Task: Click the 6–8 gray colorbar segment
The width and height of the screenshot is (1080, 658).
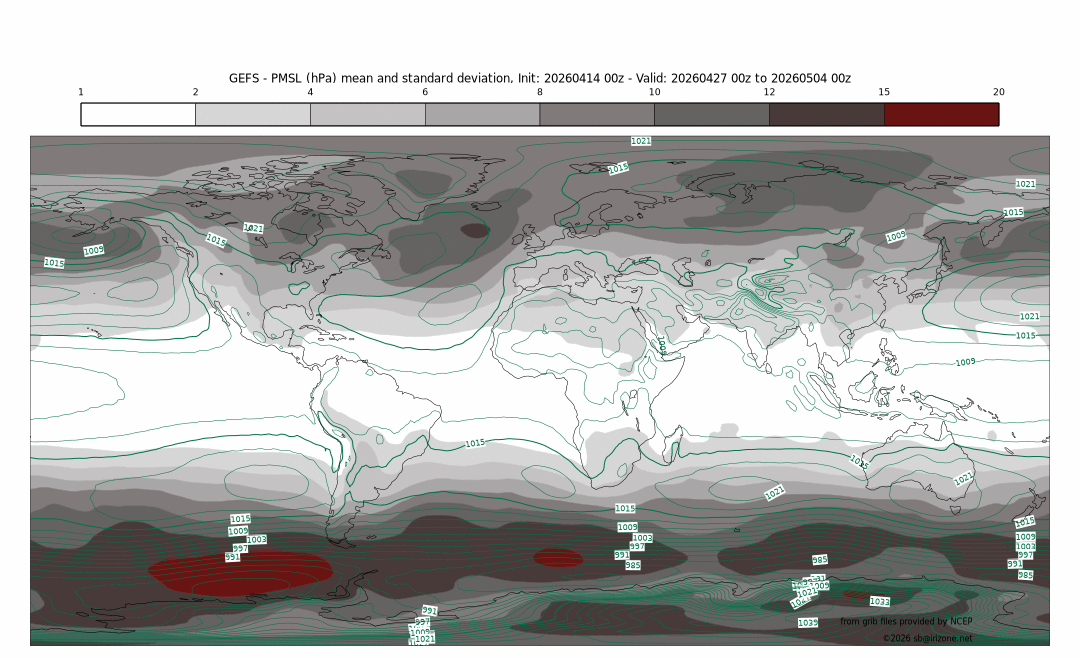Action: click(482, 114)
